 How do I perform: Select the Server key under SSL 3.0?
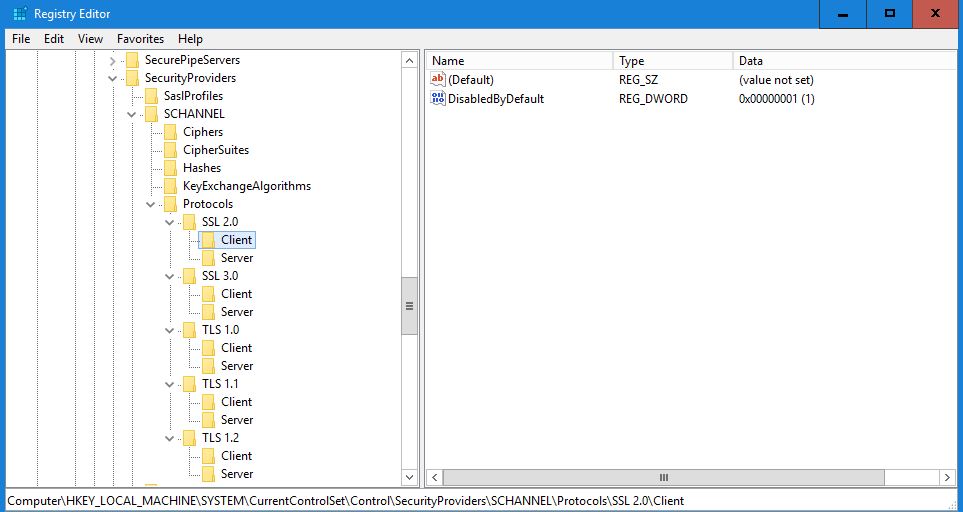pyautogui.click(x=236, y=312)
